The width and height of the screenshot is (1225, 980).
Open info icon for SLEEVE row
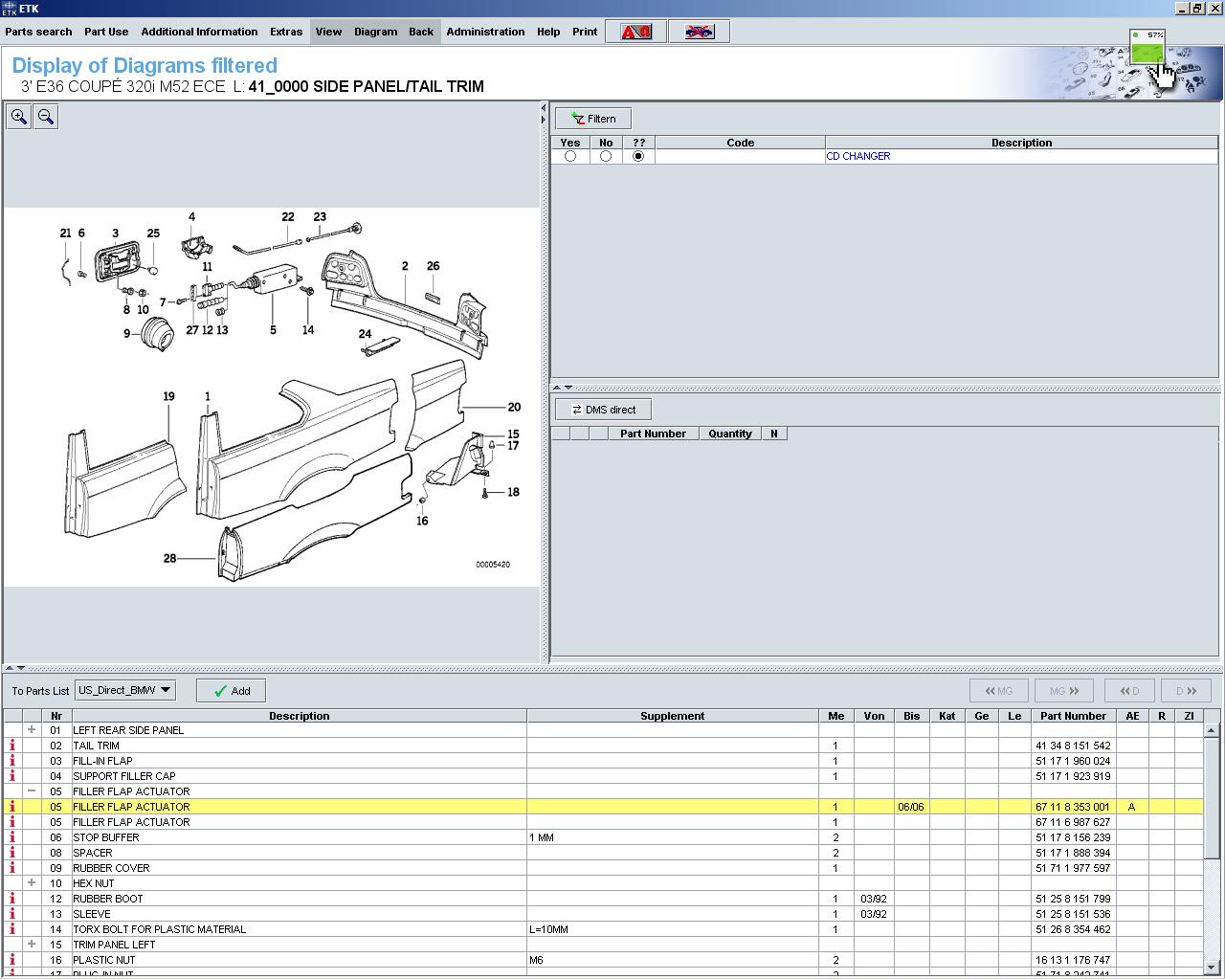[x=12, y=914]
